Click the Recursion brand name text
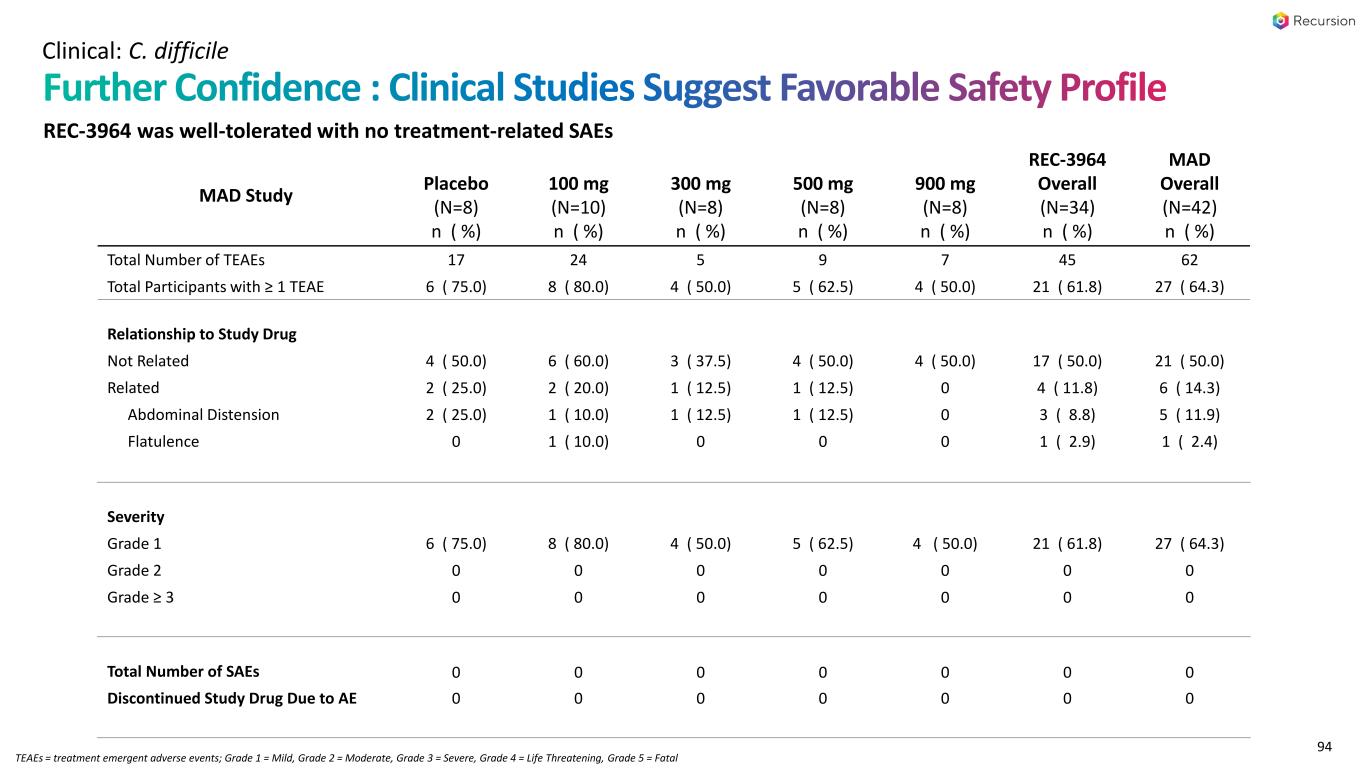The image size is (1365, 768). coord(1325,21)
